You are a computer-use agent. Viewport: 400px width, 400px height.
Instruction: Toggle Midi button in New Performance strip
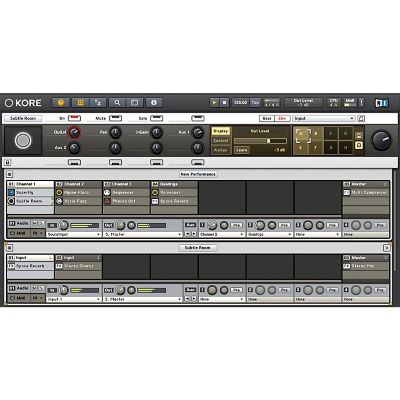tap(18, 233)
